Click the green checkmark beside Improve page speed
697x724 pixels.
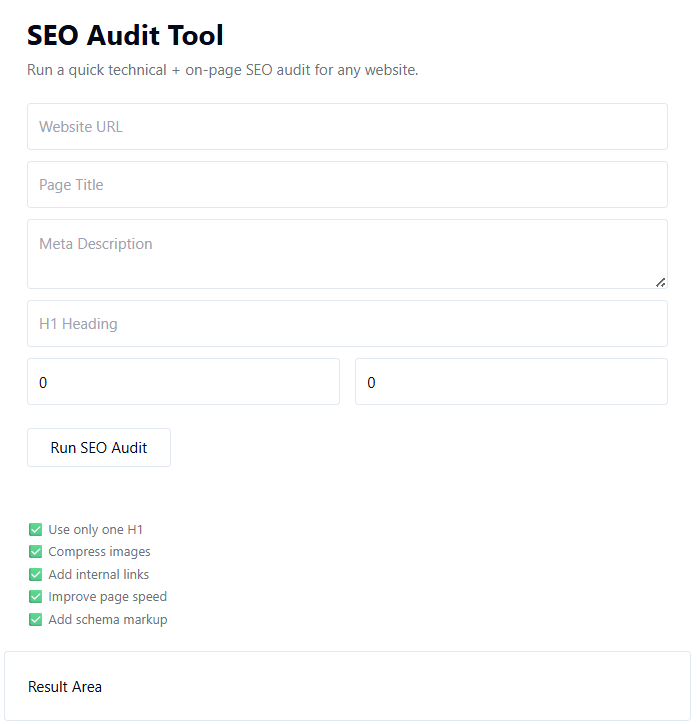36,597
